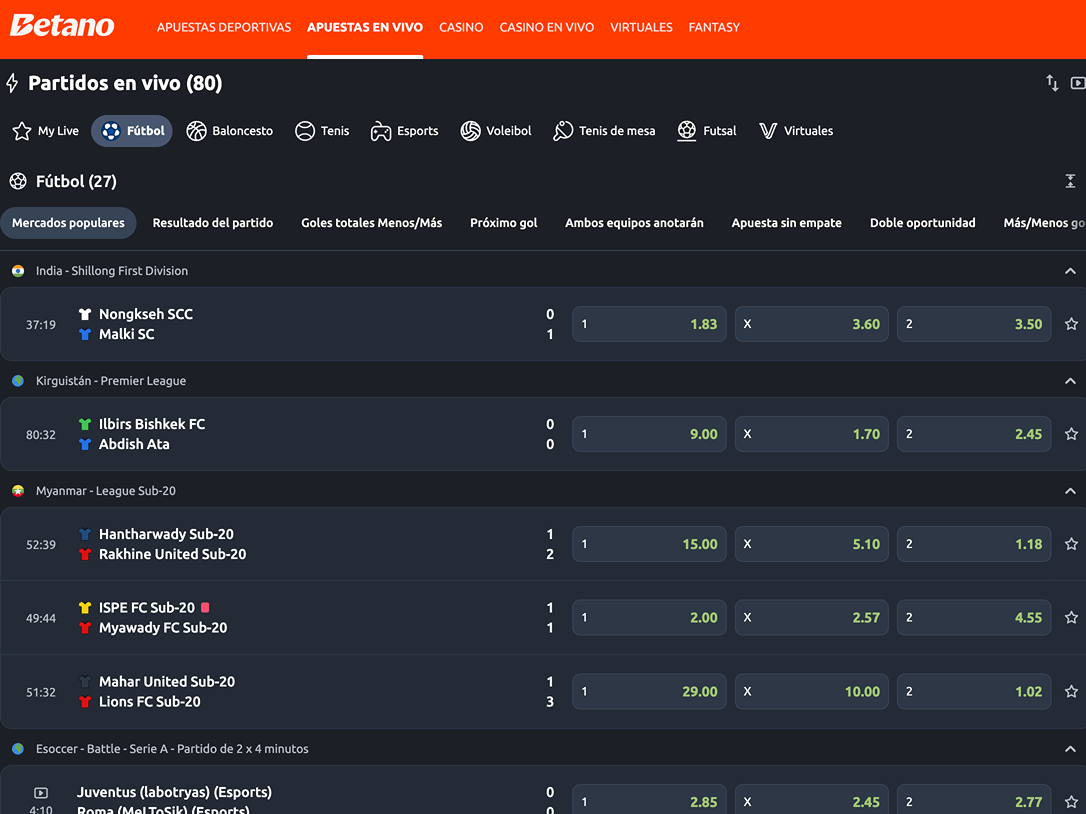Open the live stream player icon top right
The width and height of the screenshot is (1086, 814).
pyautogui.click(x=1076, y=83)
